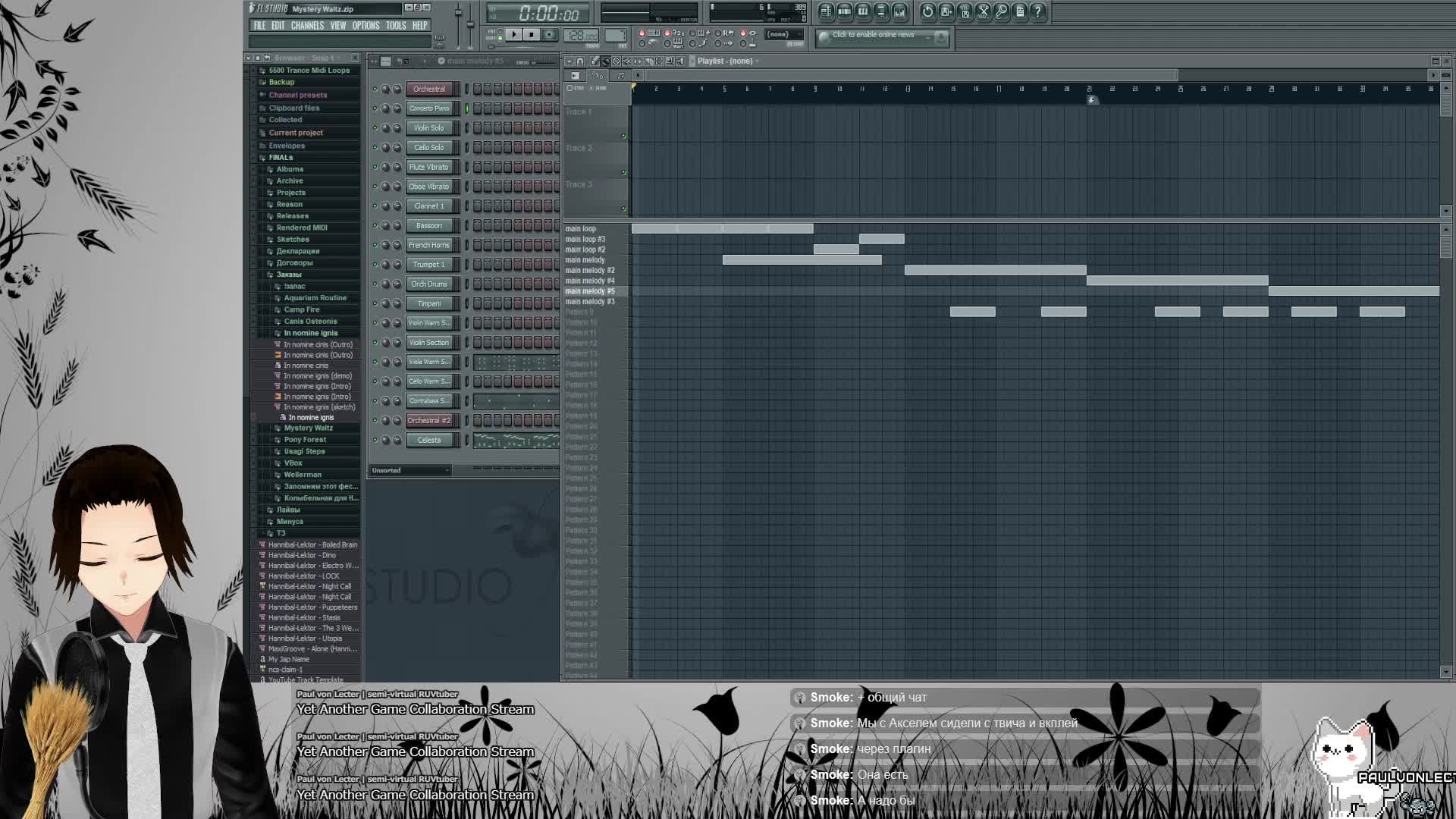Viewport: 1456px width, 819px height.
Task: Open the Mixer window icon
Action: [899, 11]
